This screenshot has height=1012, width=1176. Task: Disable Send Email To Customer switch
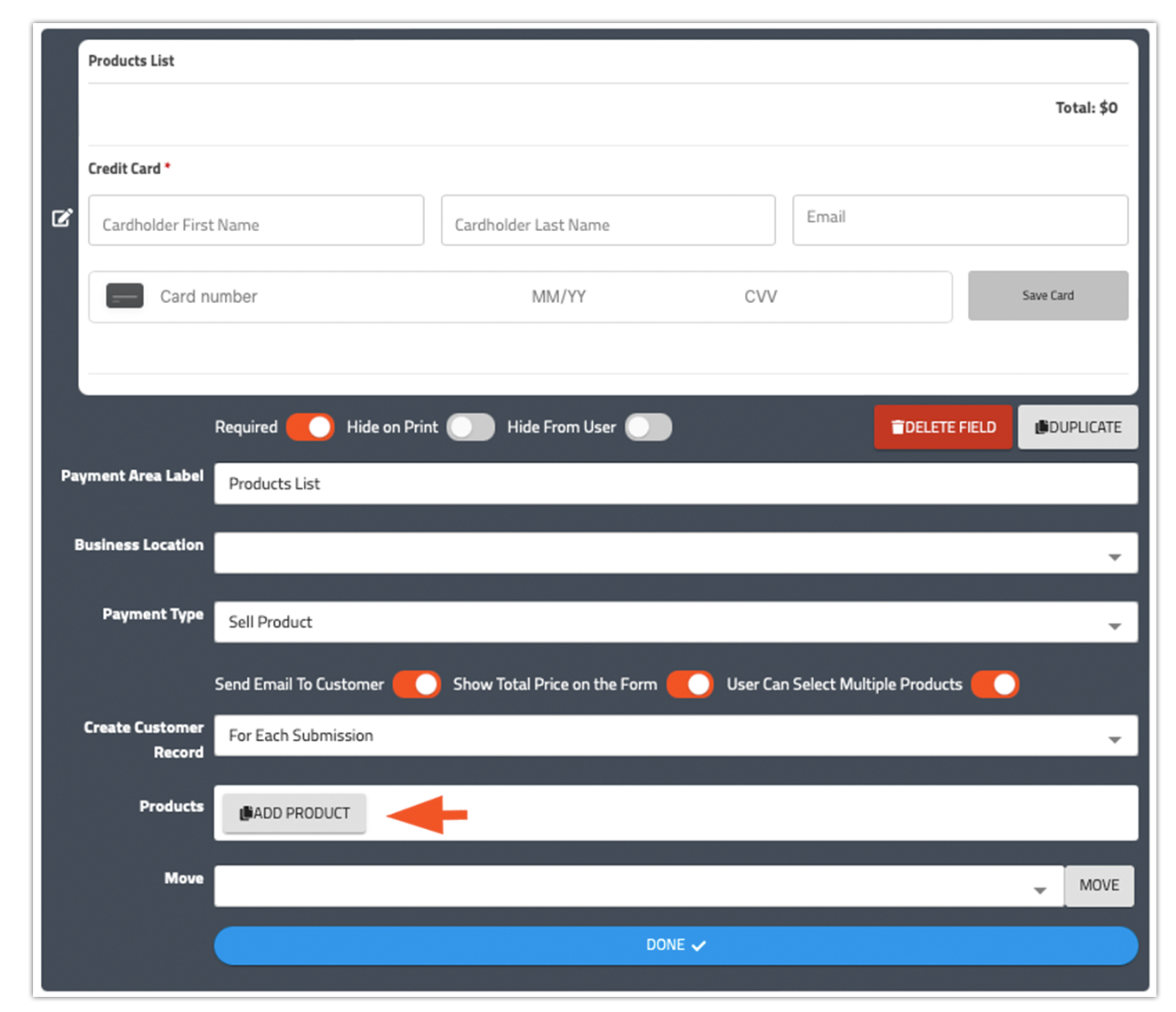pos(417,684)
